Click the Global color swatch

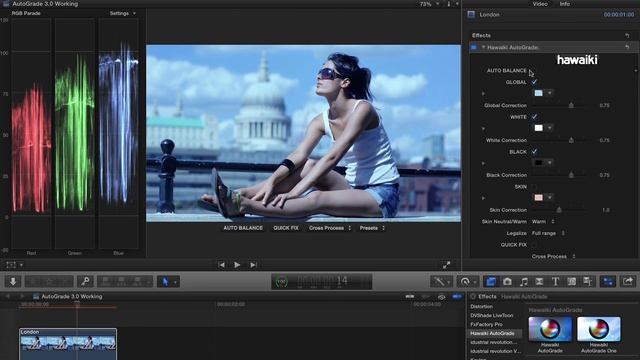coord(538,93)
